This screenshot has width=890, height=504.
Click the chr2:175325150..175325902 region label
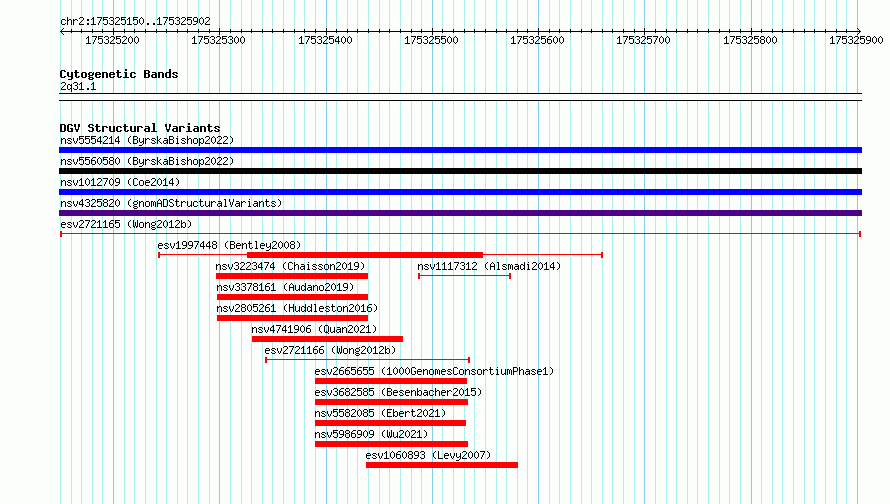coord(135,21)
